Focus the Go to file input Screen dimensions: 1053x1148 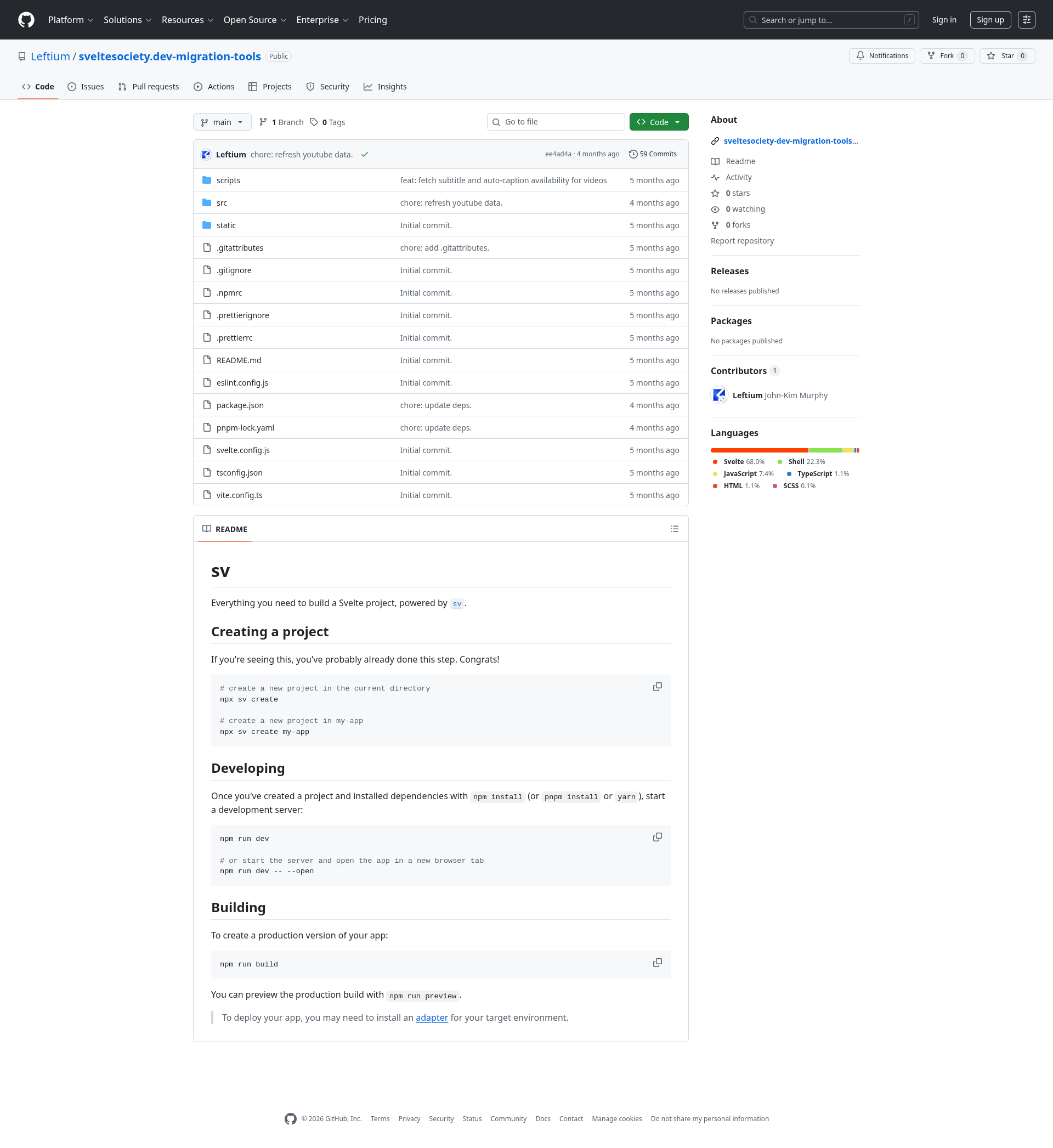(556, 122)
